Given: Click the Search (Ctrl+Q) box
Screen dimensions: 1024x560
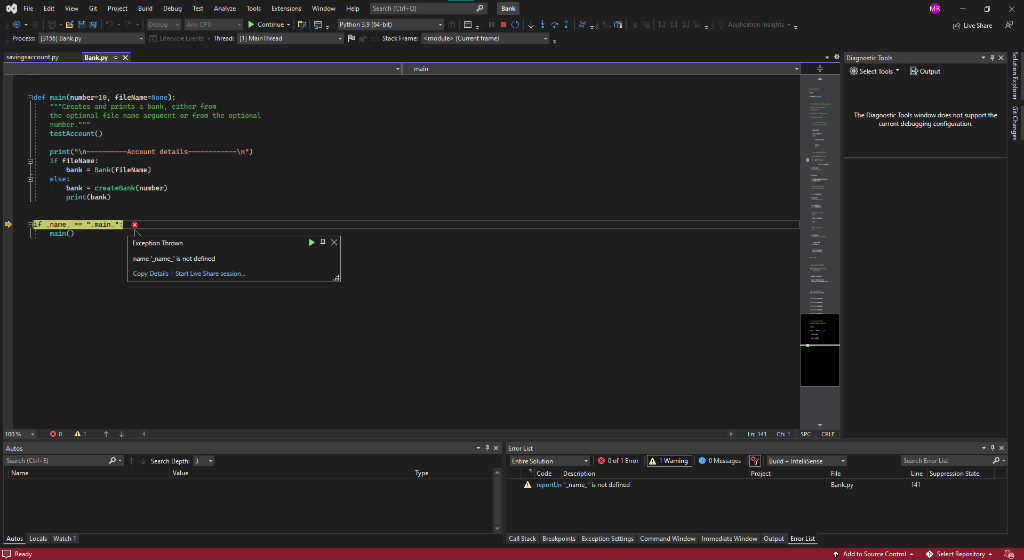Looking at the screenshot, I should click(428, 8).
